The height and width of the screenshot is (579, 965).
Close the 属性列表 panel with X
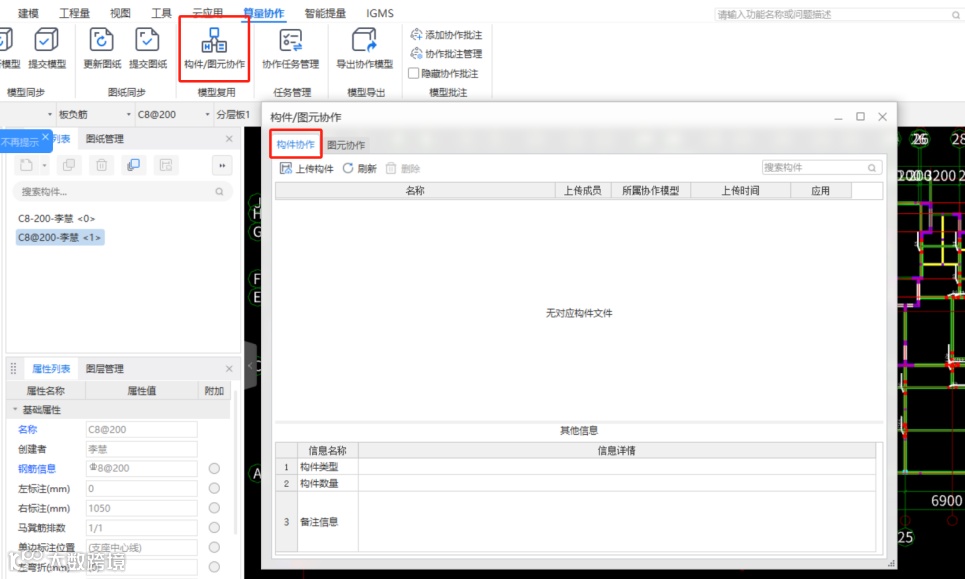pos(229,369)
